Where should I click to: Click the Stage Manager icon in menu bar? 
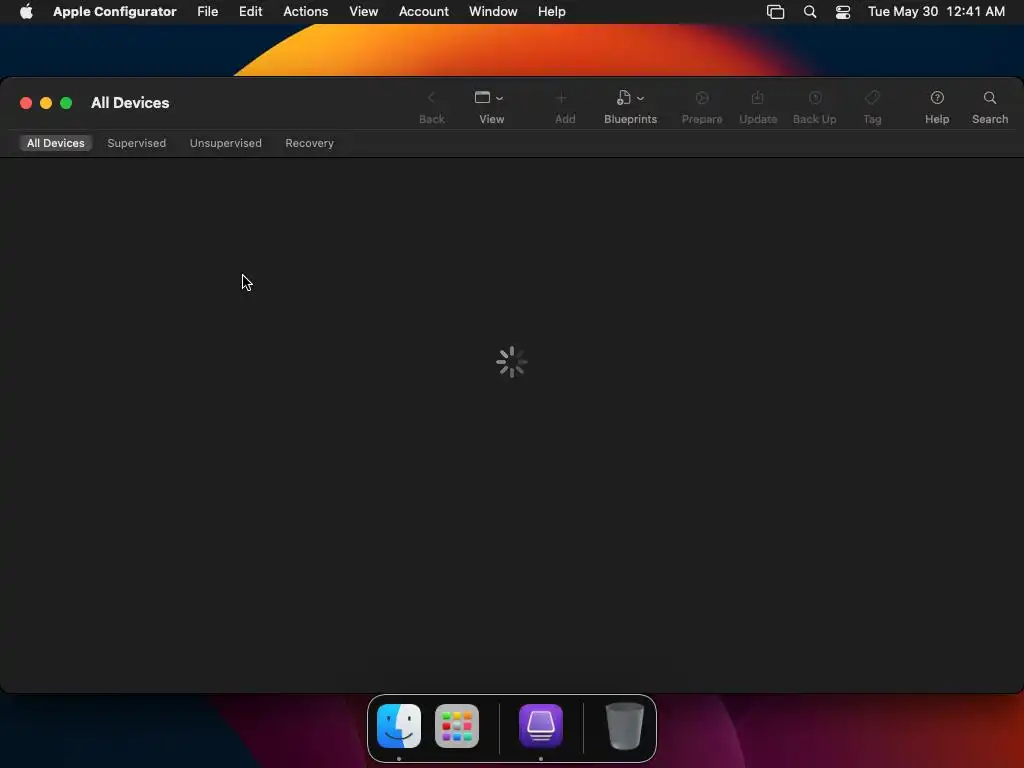(x=775, y=11)
